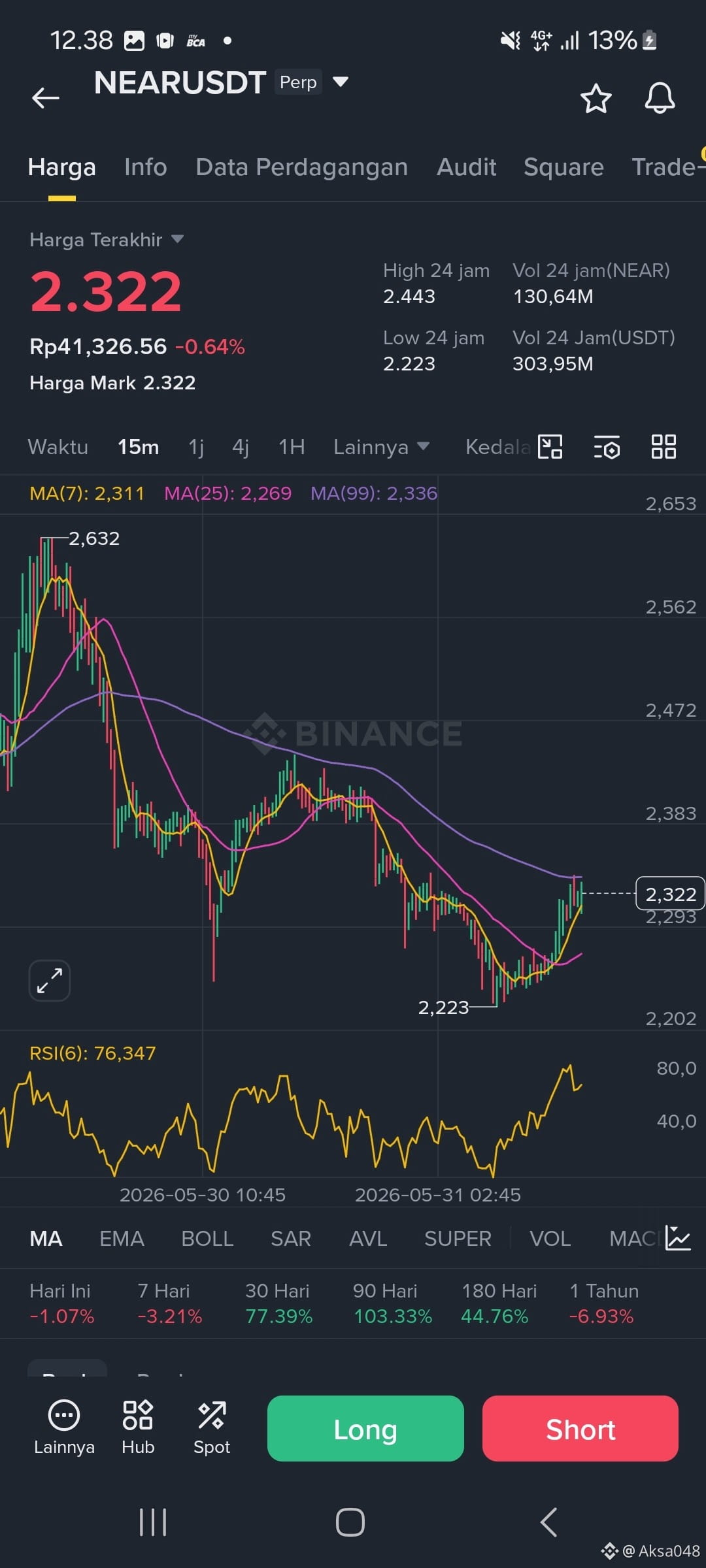
Task: Enable the BOLL indicator
Action: [207, 1239]
